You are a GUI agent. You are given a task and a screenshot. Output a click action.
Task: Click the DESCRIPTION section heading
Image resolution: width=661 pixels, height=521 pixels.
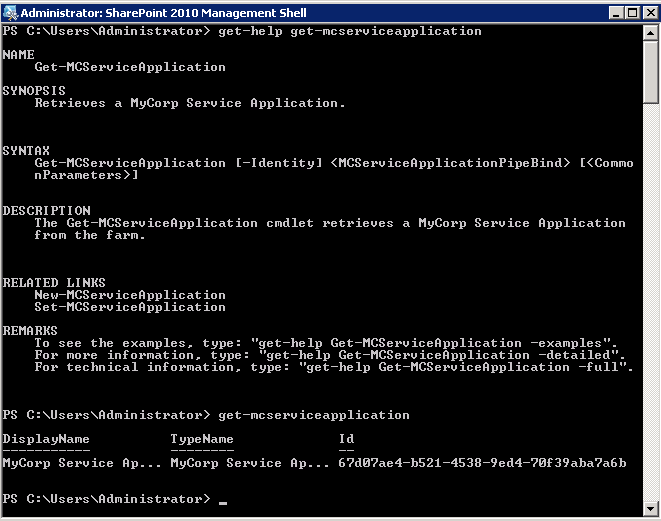coord(46,211)
